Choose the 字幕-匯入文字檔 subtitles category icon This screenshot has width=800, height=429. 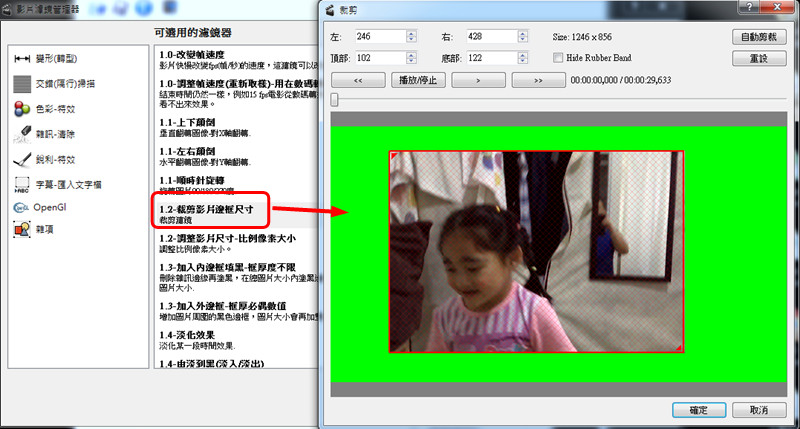[22, 185]
